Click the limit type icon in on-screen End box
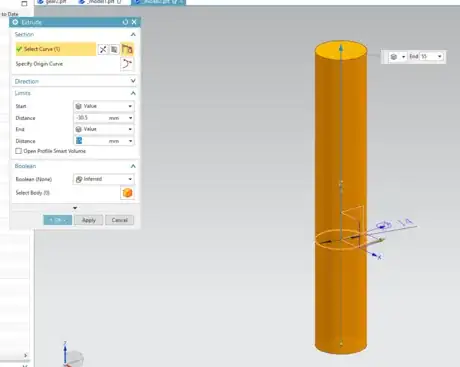460x367 pixels. 394,57
